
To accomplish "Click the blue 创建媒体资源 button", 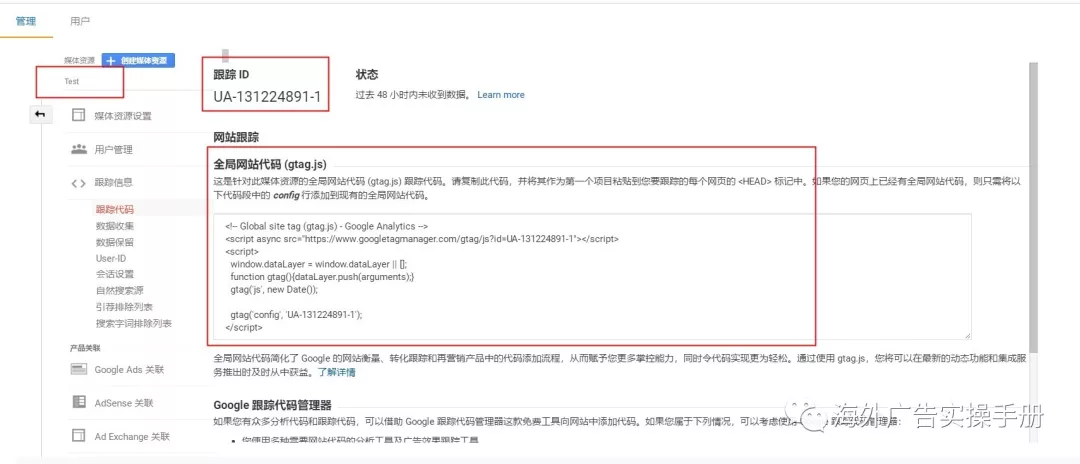I will (138, 60).
